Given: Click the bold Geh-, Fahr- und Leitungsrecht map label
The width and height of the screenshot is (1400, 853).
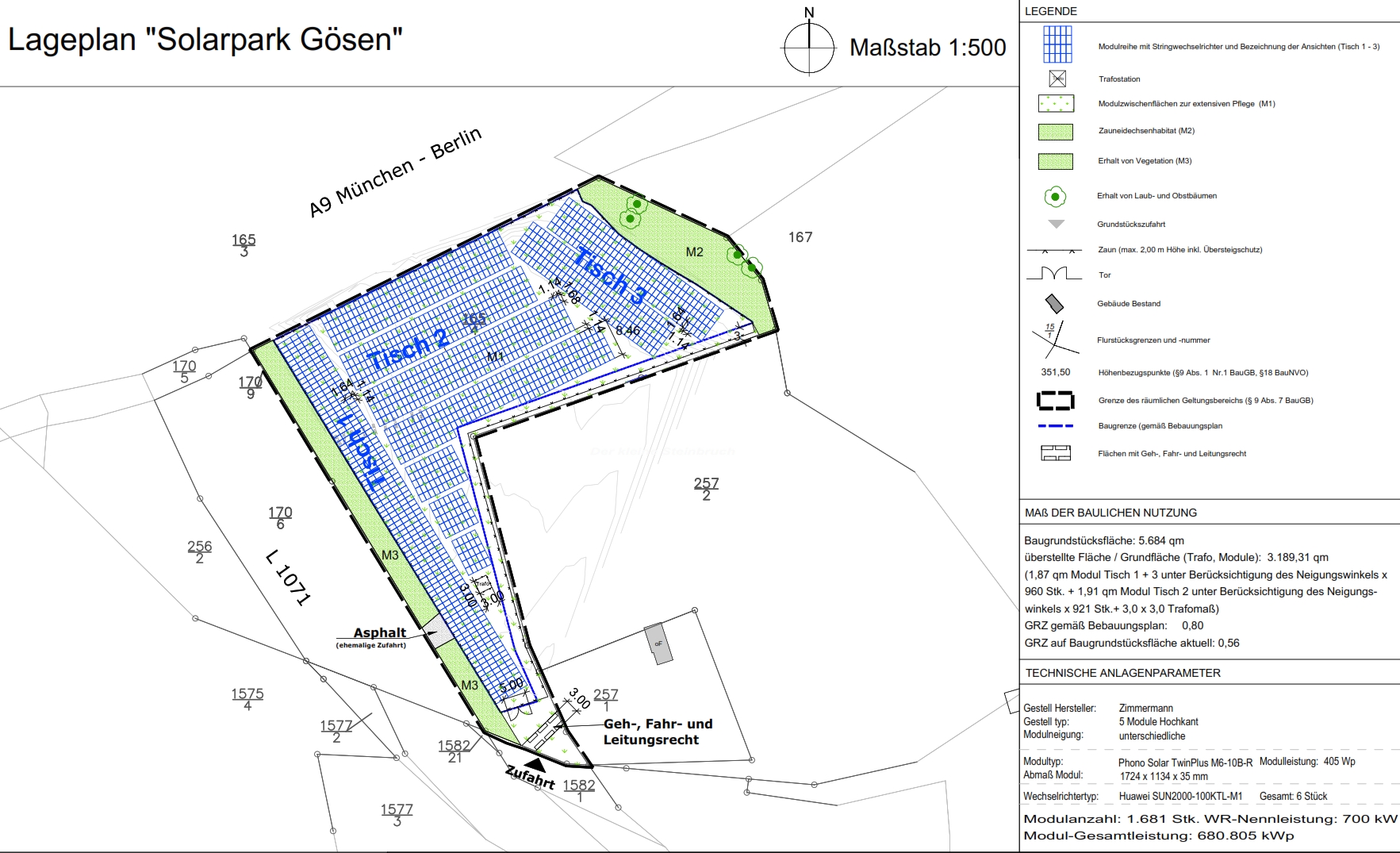Looking at the screenshot, I should point(658,732).
